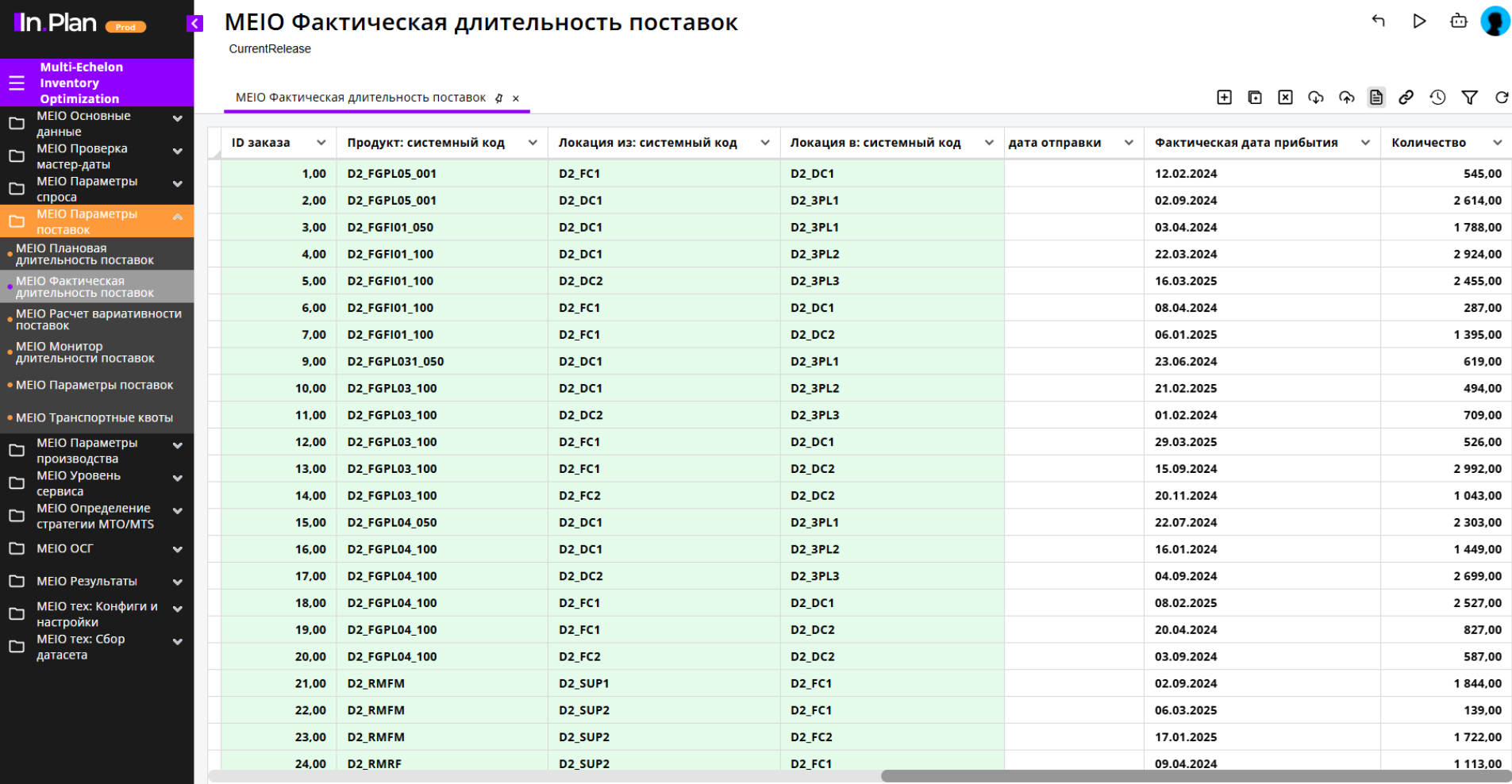The height and width of the screenshot is (784, 1512).
Task: Open the filter funnel icon
Action: pos(1469,98)
